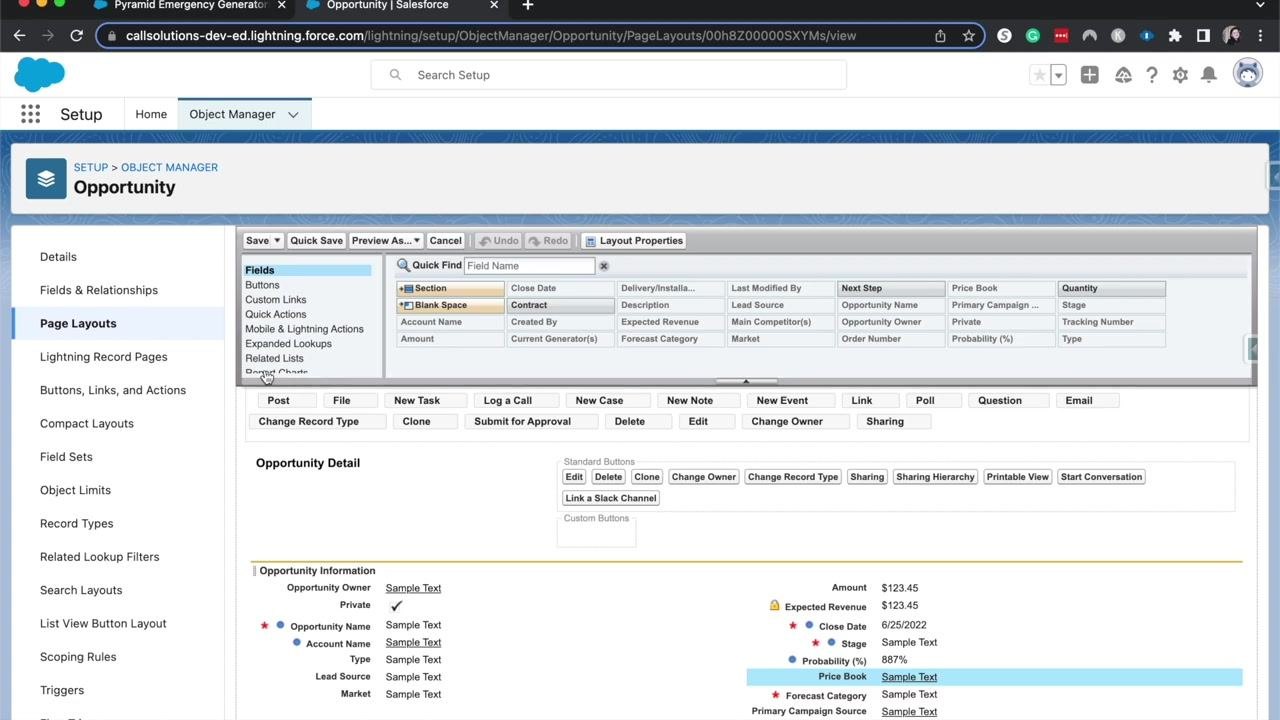Click in the Search Setup box
This screenshot has width=1280, height=720.
pos(608,75)
